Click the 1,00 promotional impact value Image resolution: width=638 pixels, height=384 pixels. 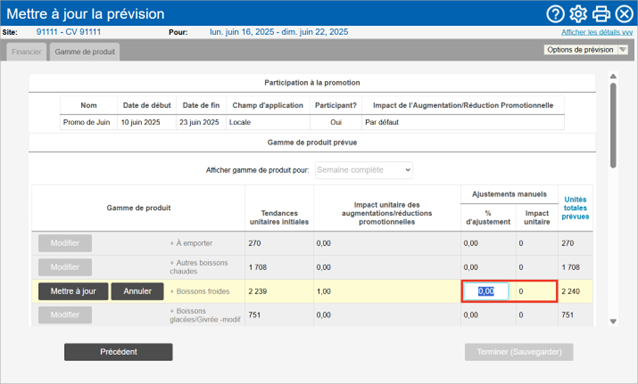coord(323,291)
